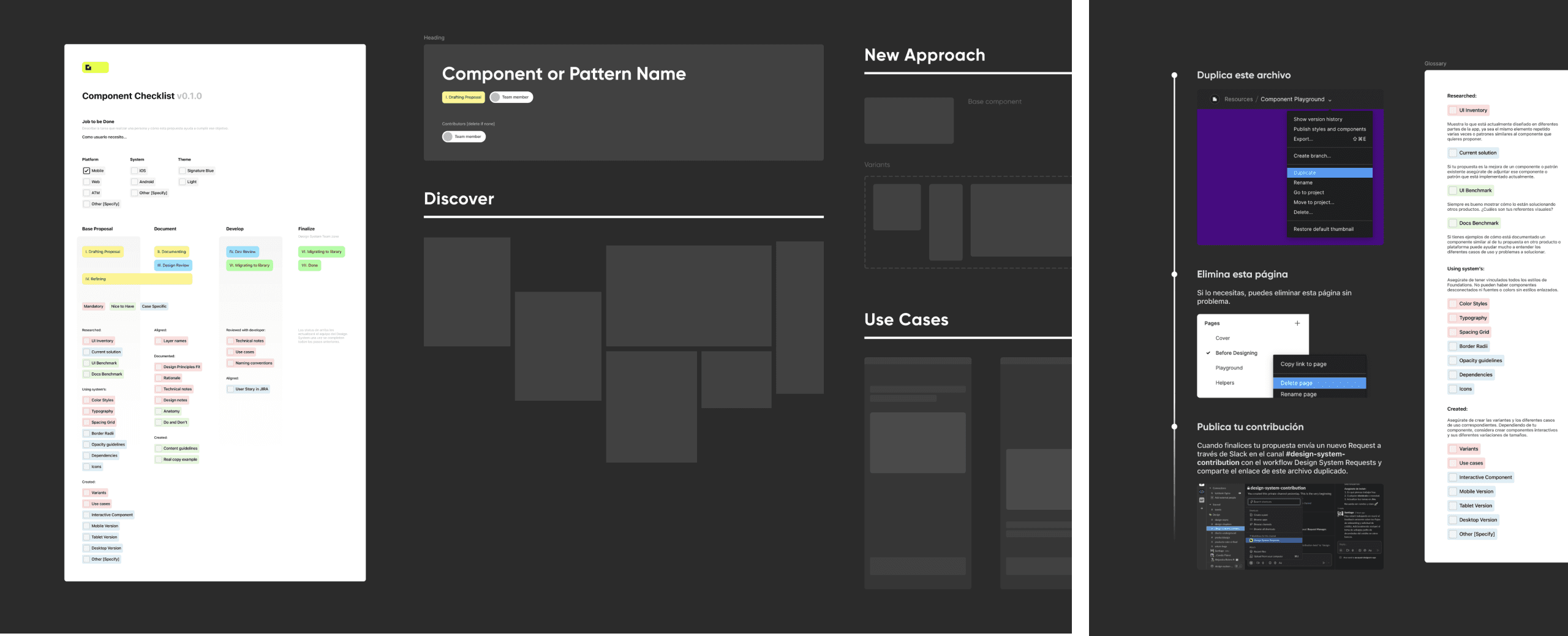Check the Color Styles checkbox
Image resolution: width=1568 pixels, height=636 pixels.
tap(86, 400)
